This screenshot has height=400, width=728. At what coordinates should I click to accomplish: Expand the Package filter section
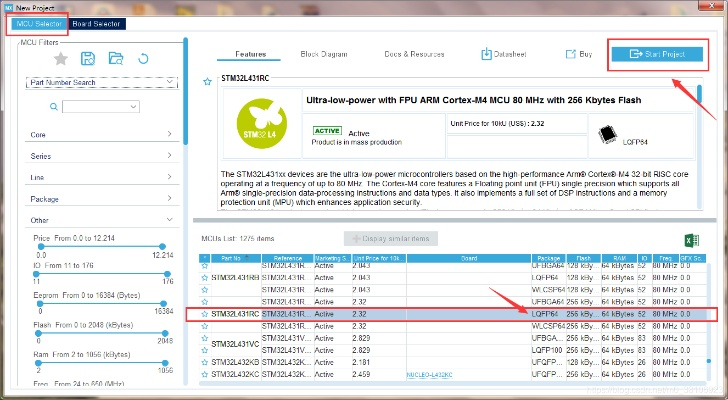(101, 199)
